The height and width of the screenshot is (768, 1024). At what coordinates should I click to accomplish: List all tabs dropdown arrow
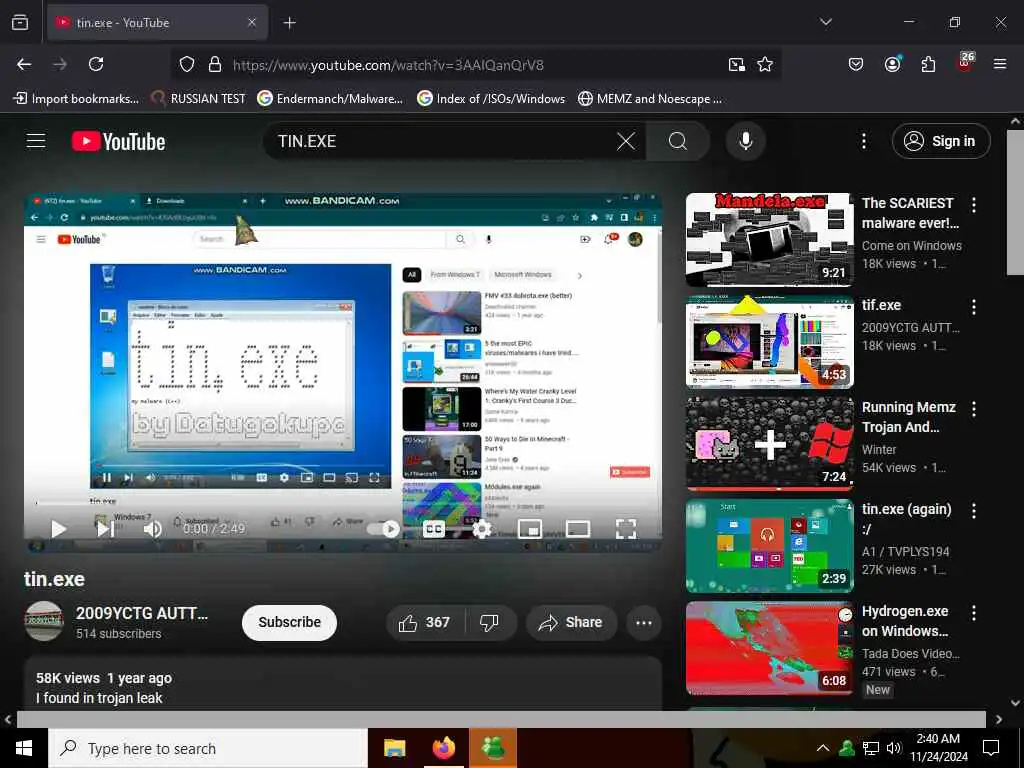[825, 22]
